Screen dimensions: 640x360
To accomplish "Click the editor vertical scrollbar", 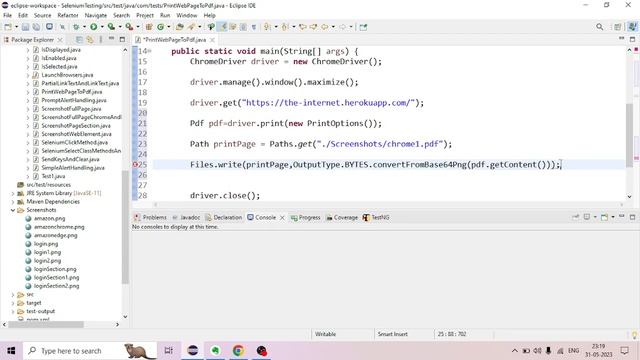I will click(629, 135).
